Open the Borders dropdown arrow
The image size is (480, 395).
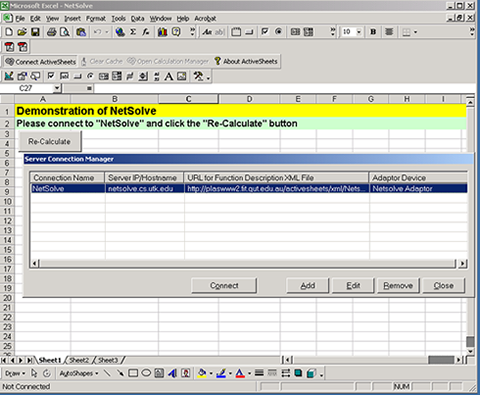415,32
